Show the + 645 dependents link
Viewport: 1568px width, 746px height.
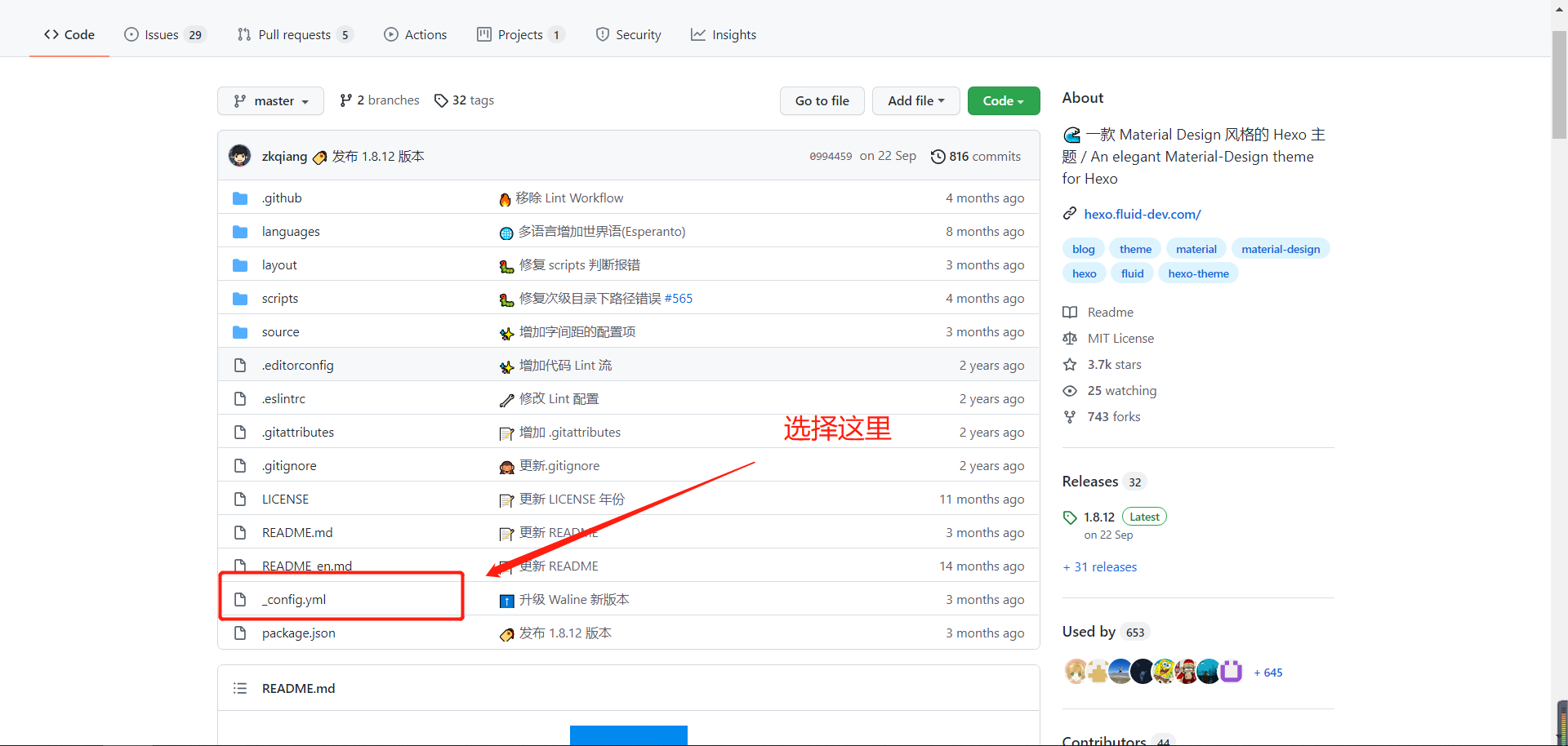(x=1268, y=673)
